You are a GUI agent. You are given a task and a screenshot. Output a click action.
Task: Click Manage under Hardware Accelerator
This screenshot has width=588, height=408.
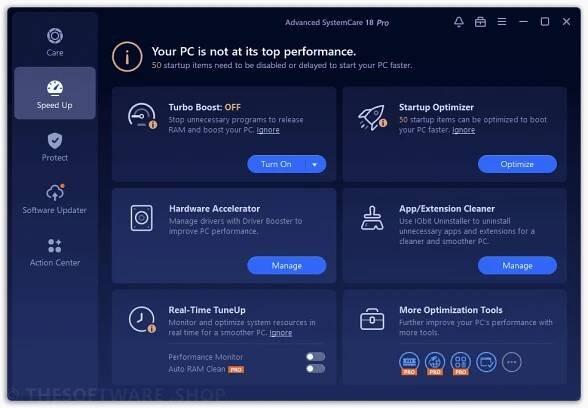287,266
